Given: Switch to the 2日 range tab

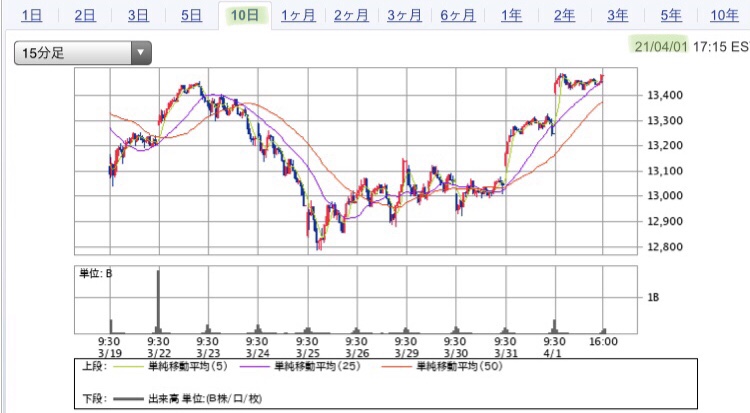Looking at the screenshot, I should [85, 15].
